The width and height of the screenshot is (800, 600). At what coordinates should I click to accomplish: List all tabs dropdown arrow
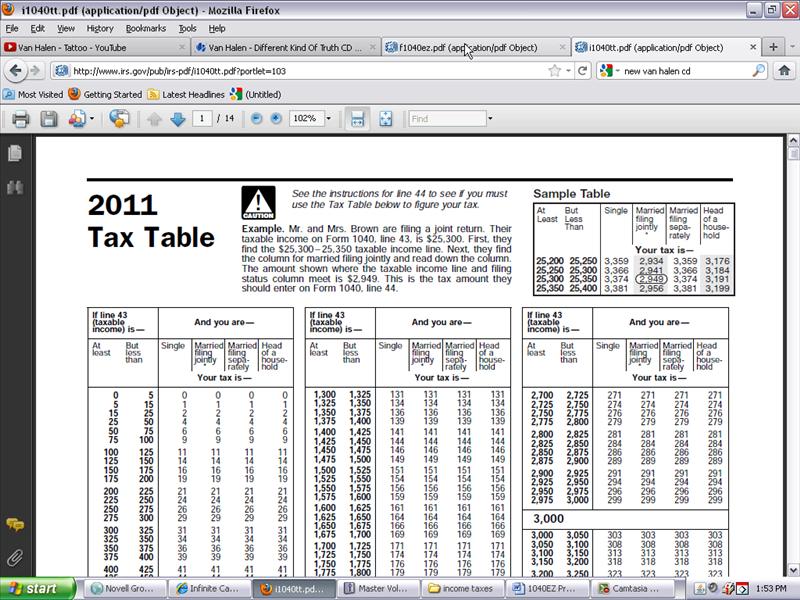coord(792,47)
